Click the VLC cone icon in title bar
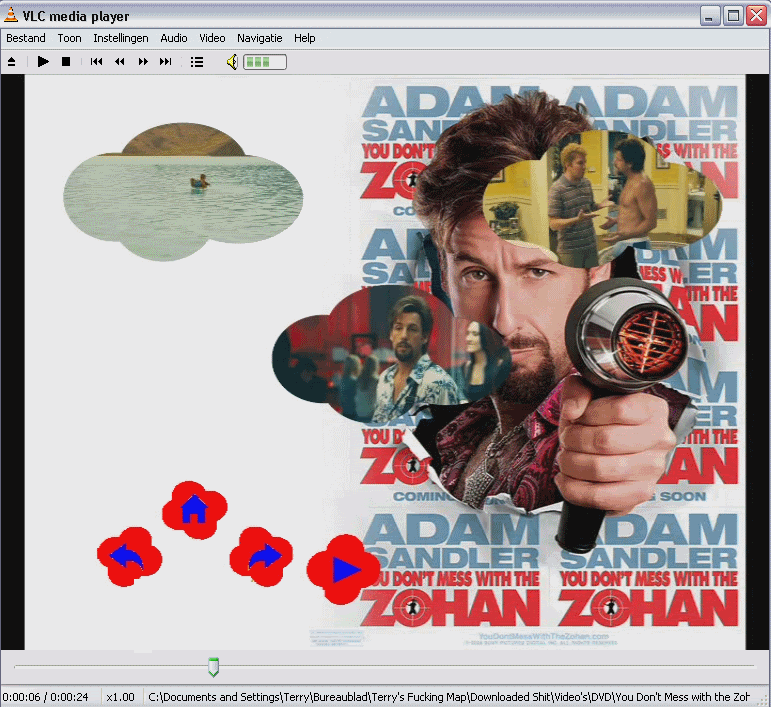The width and height of the screenshot is (771, 707). click(x=11, y=15)
